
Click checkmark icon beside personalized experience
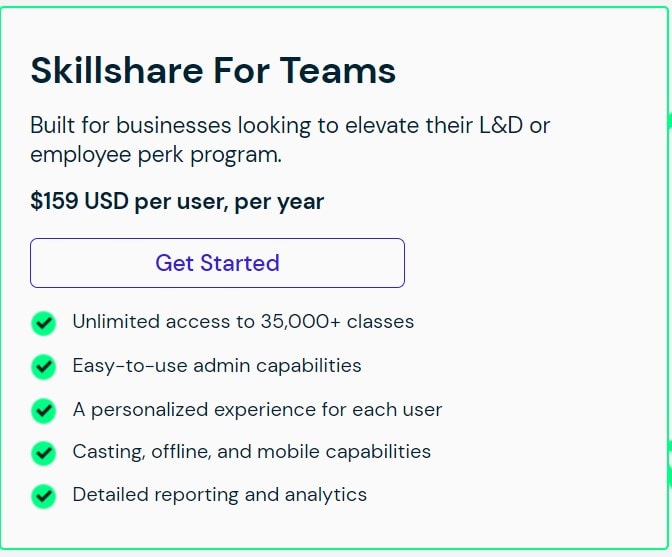click(x=43, y=410)
